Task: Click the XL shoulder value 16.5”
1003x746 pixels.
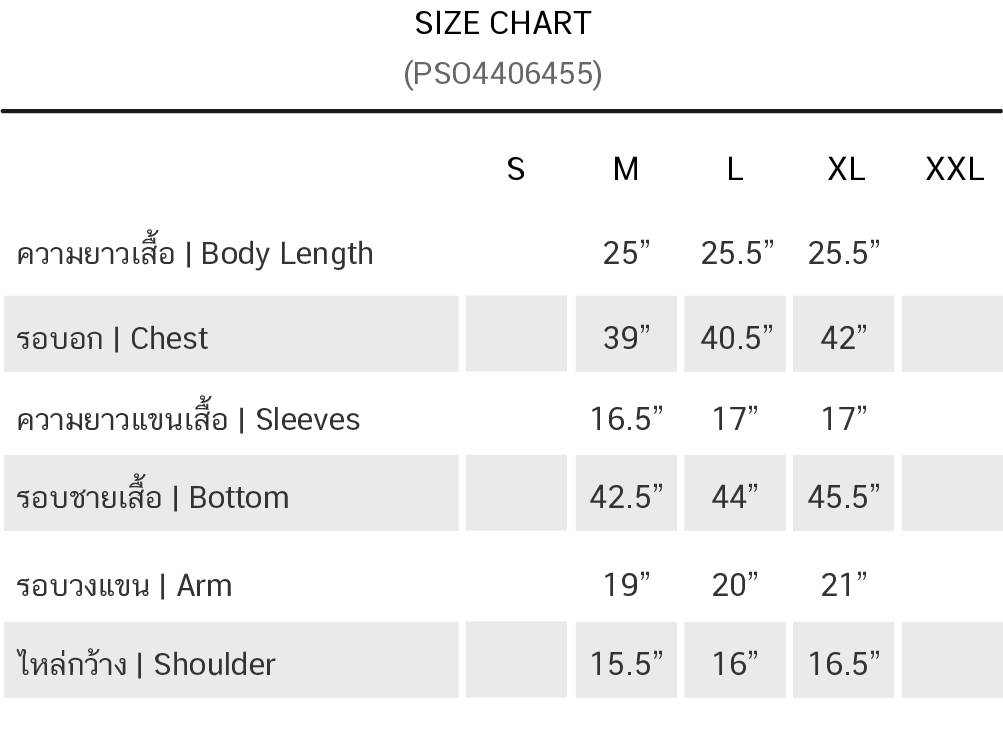Action: 844,664
